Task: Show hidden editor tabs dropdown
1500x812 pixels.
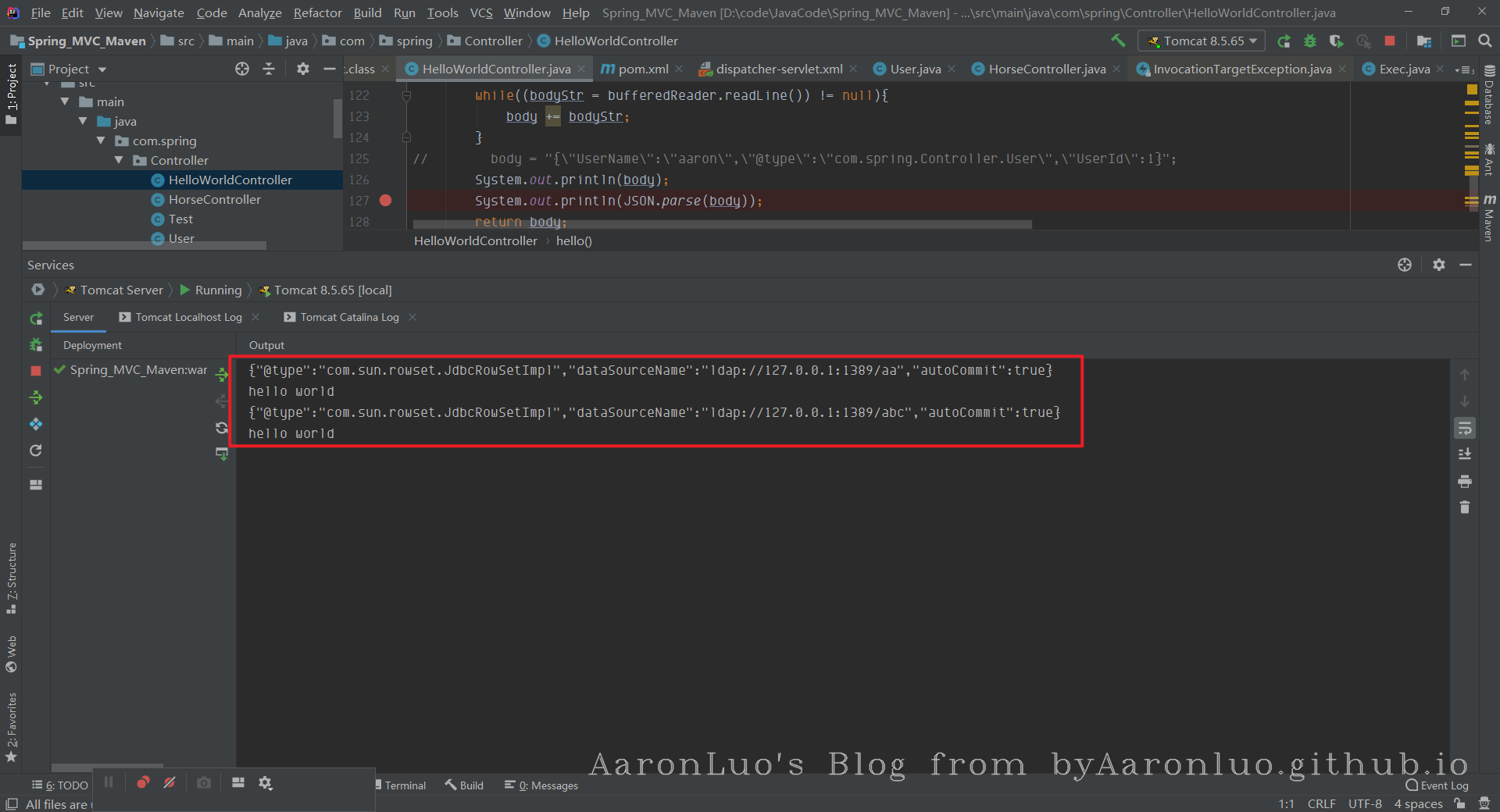Action: (1465, 69)
